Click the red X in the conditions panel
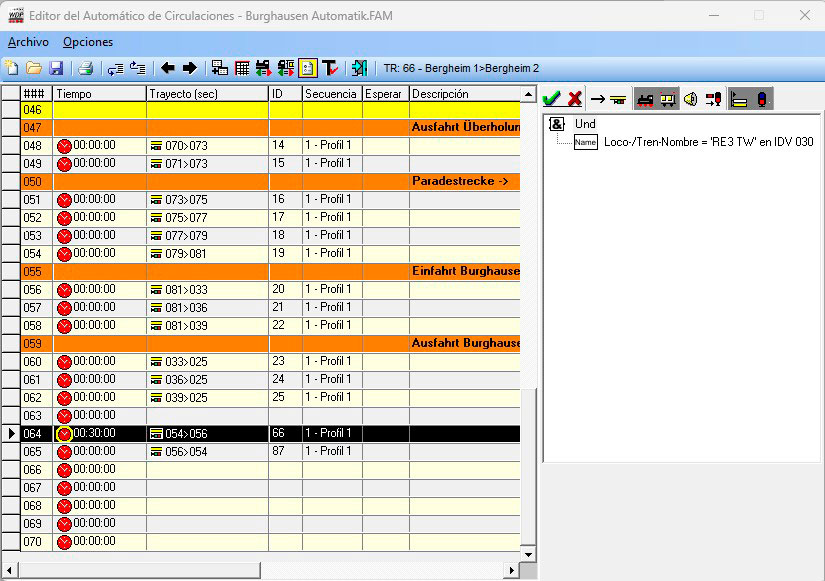Viewport: 825px width, 581px height. point(575,98)
